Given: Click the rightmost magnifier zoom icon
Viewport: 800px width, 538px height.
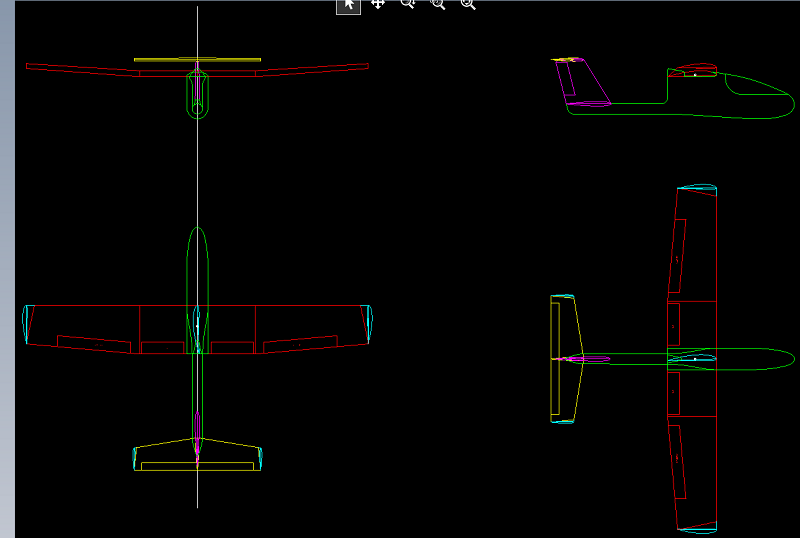Looking at the screenshot, I should coord(468,5).
